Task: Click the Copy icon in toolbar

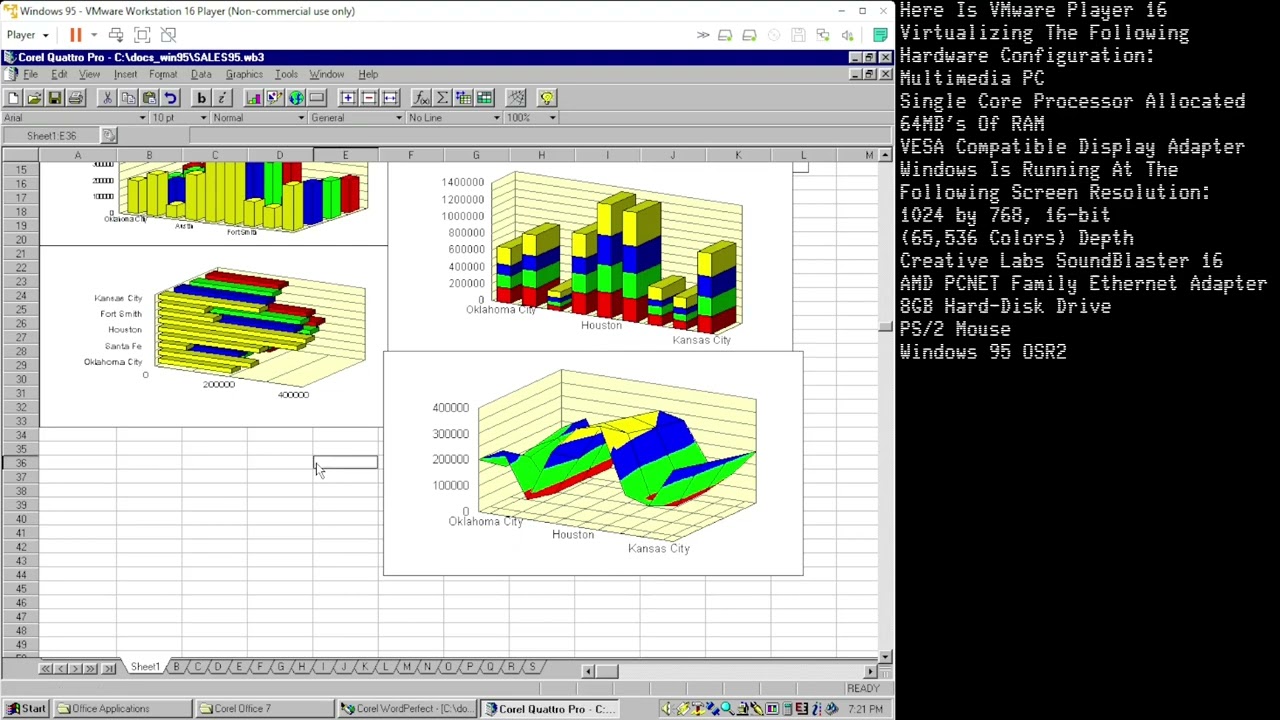Action: (128, 98)
